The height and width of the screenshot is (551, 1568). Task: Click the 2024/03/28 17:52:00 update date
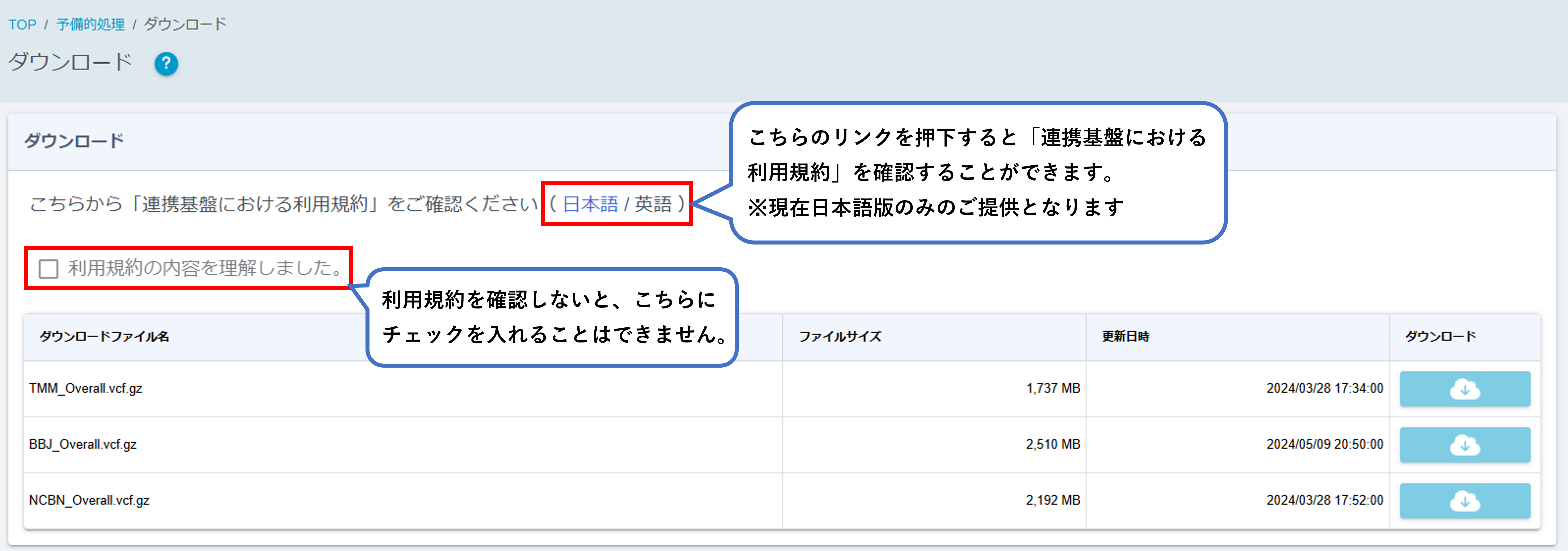pos(1325,500)
